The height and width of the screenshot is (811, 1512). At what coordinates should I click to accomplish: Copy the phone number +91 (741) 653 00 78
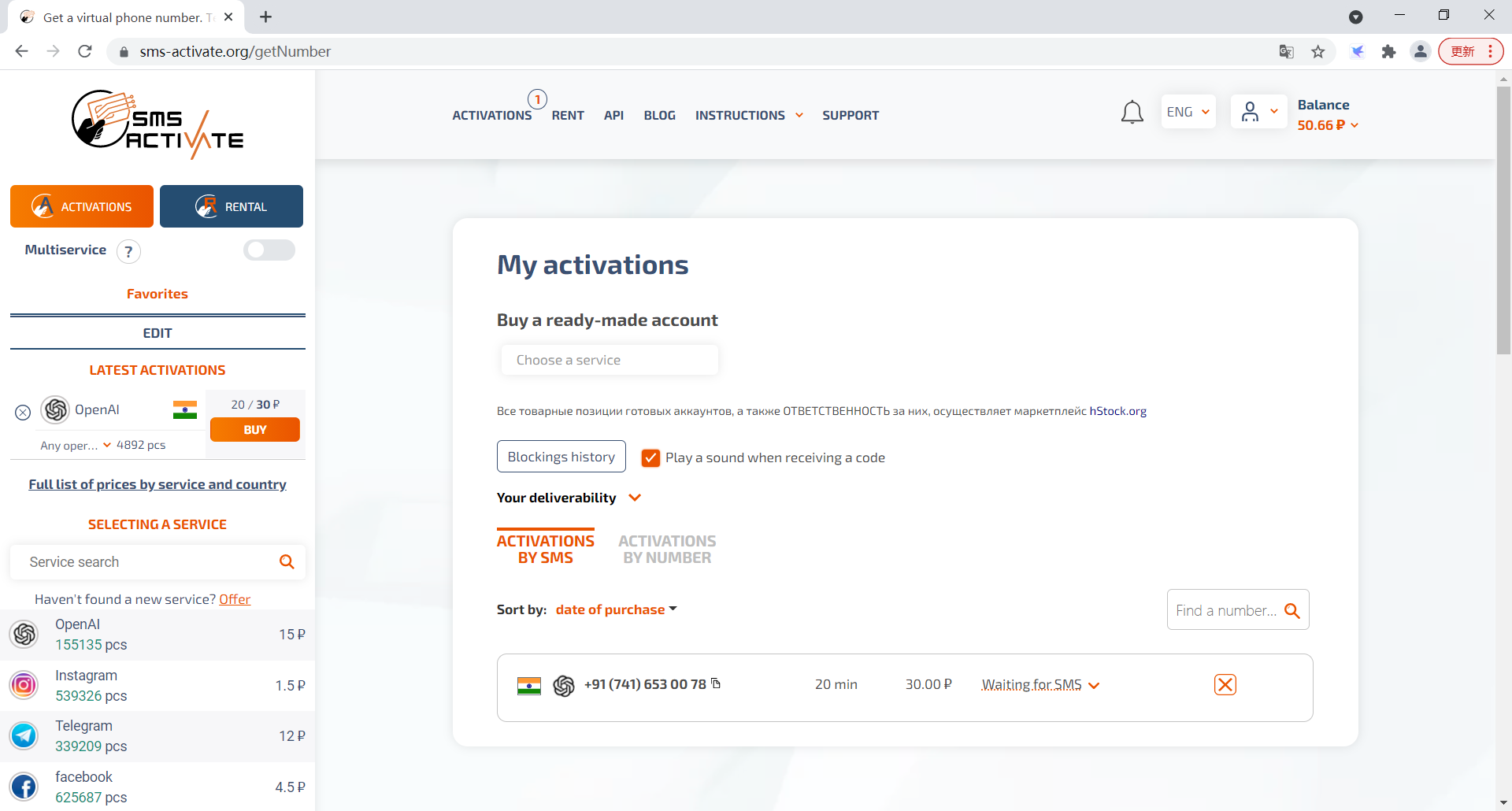click(x=716, y=683)
